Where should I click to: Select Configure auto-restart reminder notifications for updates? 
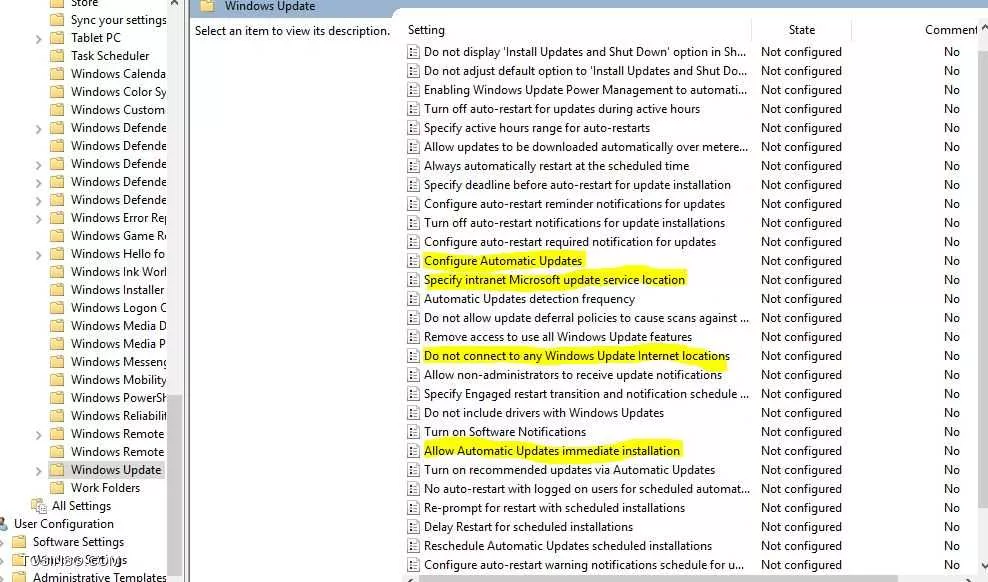pyautogui.click(x=574, y=204)
